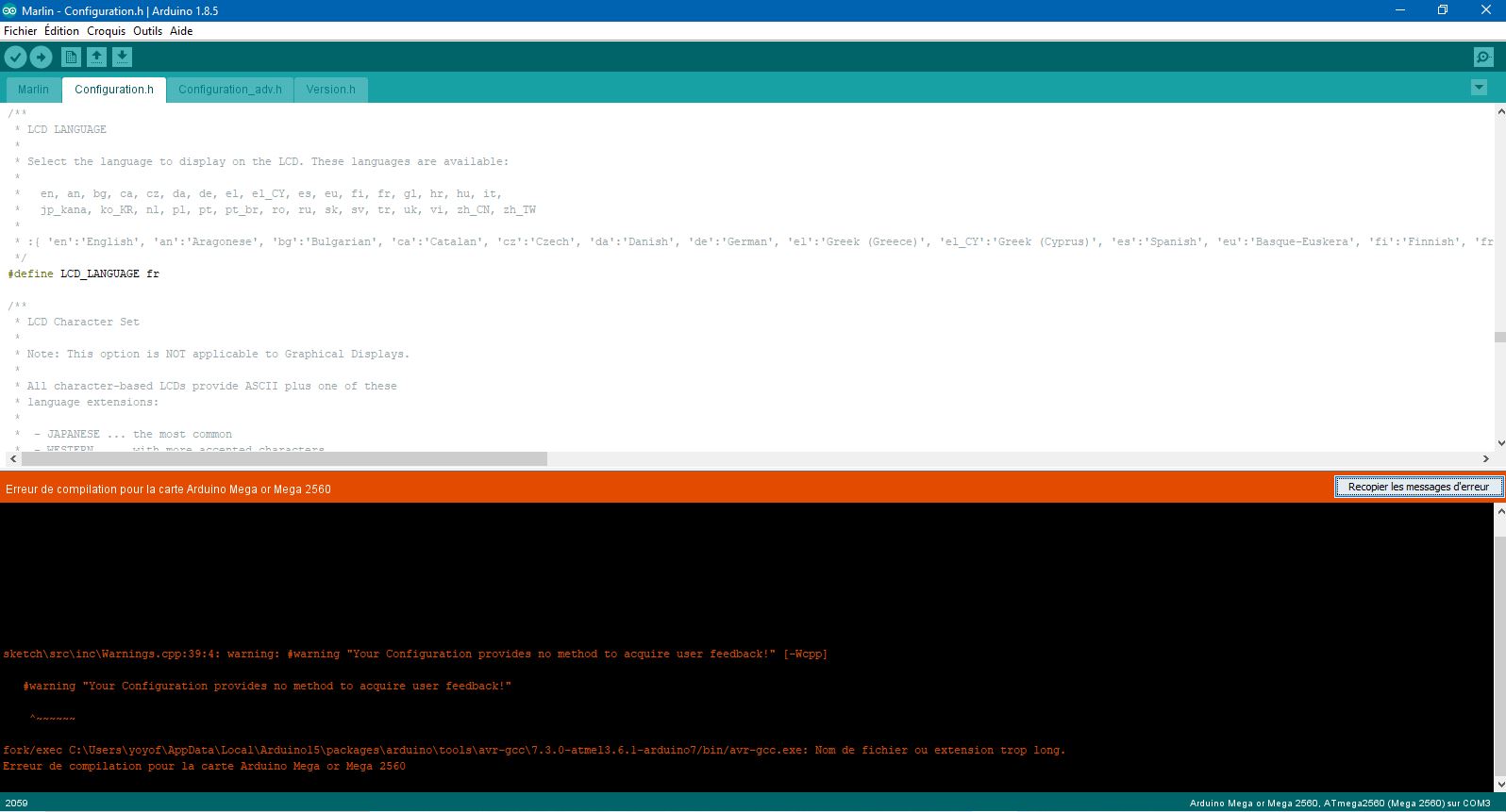The image size is (1506, 812).
Task: Click the Verify sketch checkmark icon
Action: (x=15, y=58)
